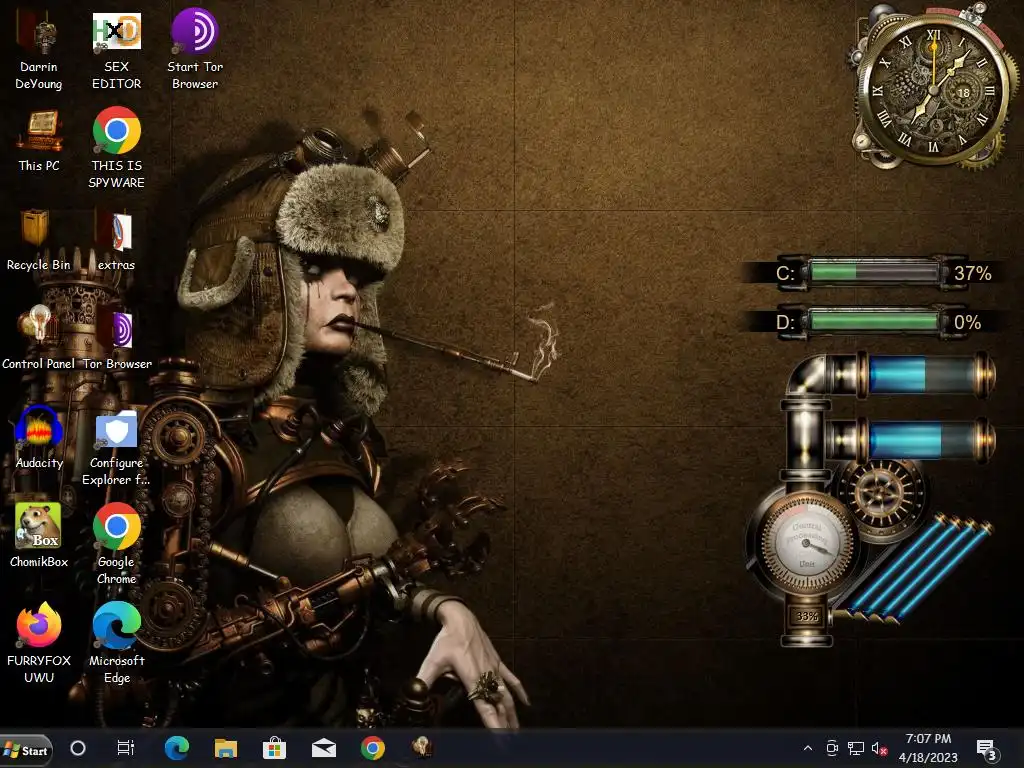Open Microsoft Store from the taskbar
Viewport: 1024px width, 768px height.
pyautogui.click(x=274, y=748)
